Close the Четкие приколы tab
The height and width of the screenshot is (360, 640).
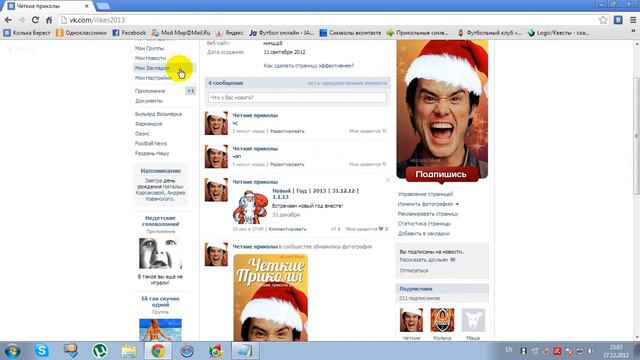(87, 6)
